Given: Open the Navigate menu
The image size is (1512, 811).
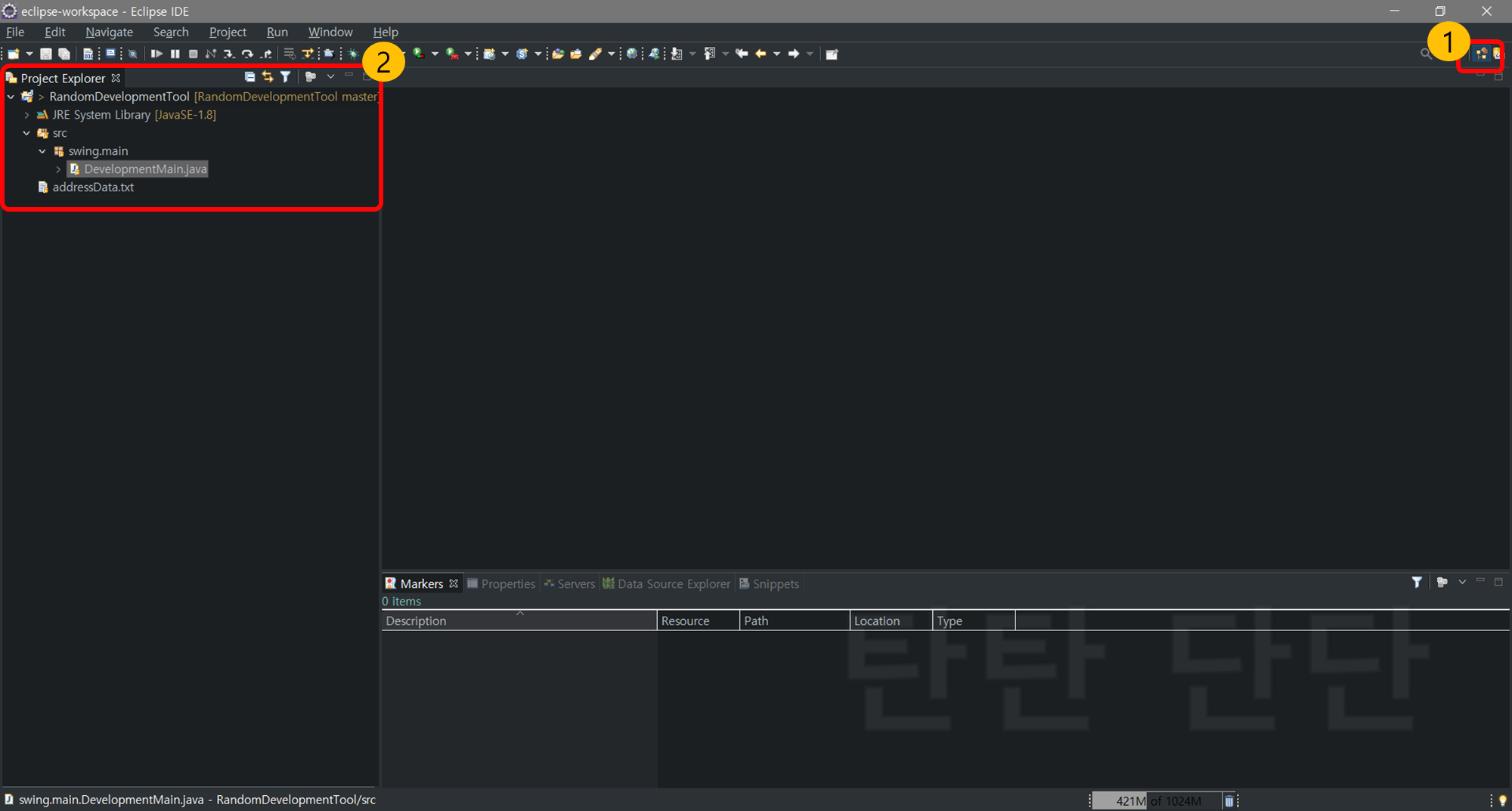Looking at the screenshot, I should (109, 32).
